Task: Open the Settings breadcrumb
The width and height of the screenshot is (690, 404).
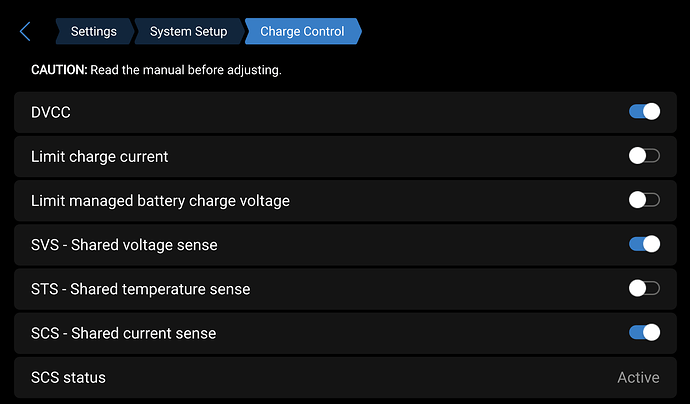Action: coord(93,32)
